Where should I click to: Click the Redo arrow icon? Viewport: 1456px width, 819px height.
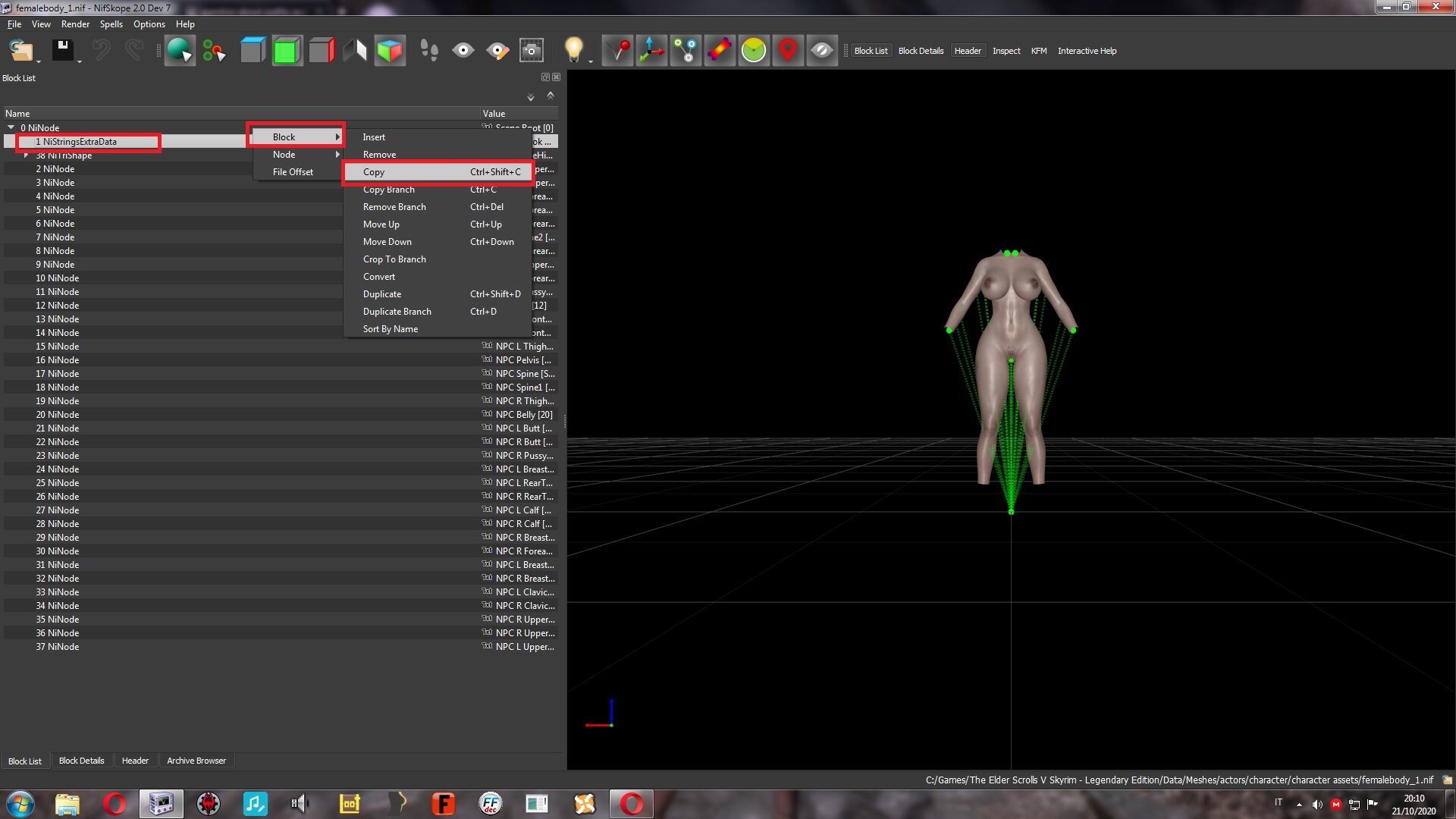(133, 51)
